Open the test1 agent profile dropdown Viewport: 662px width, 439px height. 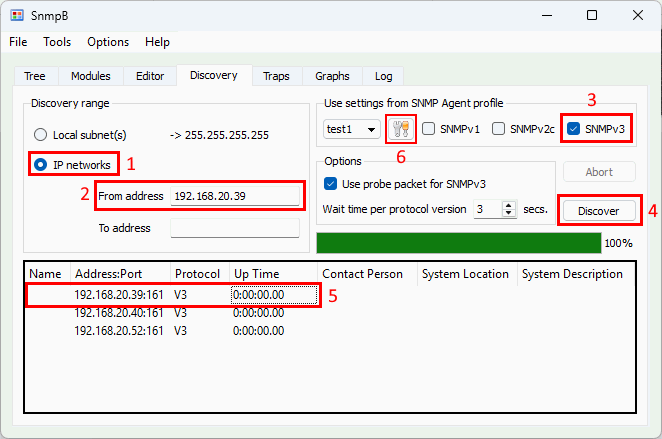click(x=352, y=129)
